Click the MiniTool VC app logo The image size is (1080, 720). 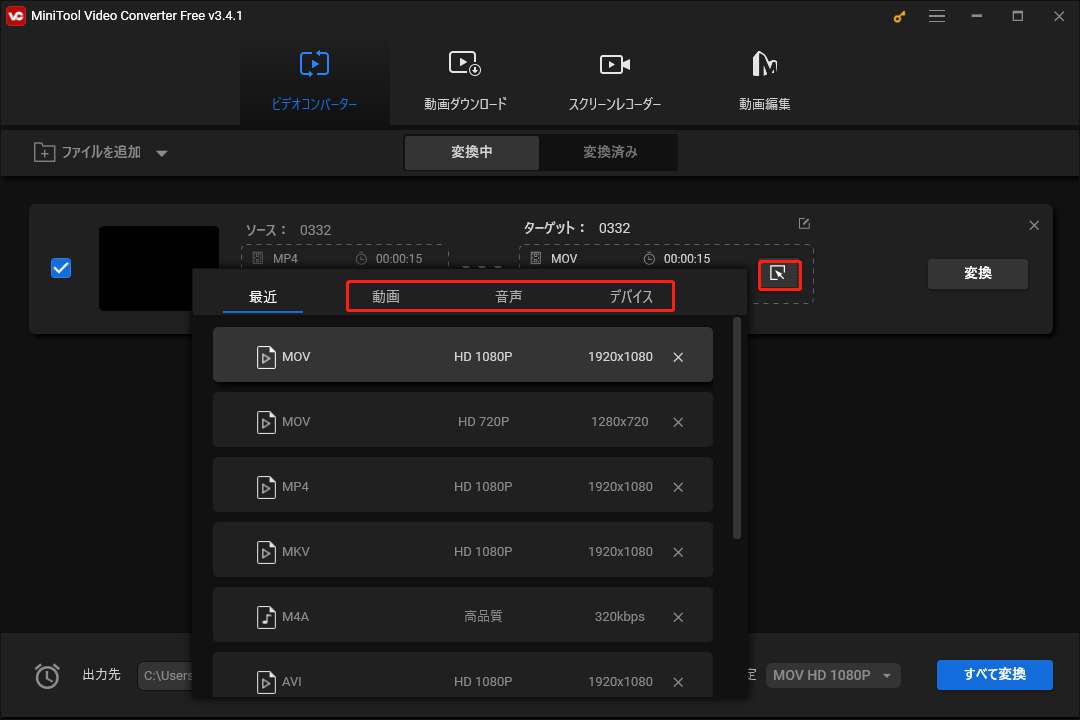[15, 16]
